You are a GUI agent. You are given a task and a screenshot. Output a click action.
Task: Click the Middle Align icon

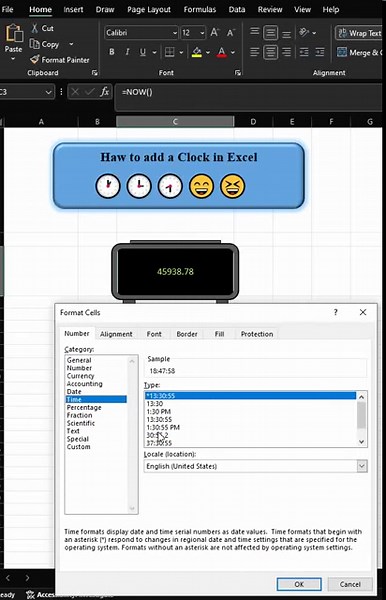pos(270,33)
